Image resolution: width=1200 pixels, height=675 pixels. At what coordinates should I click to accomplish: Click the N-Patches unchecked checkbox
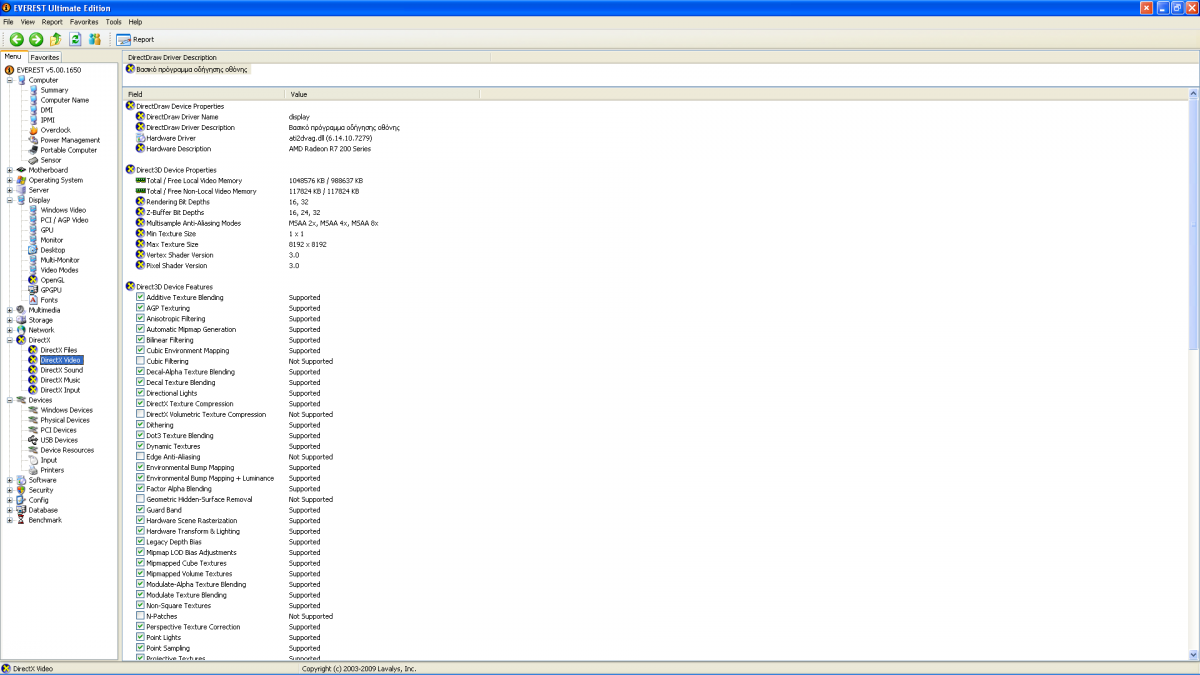click(140, 616)
